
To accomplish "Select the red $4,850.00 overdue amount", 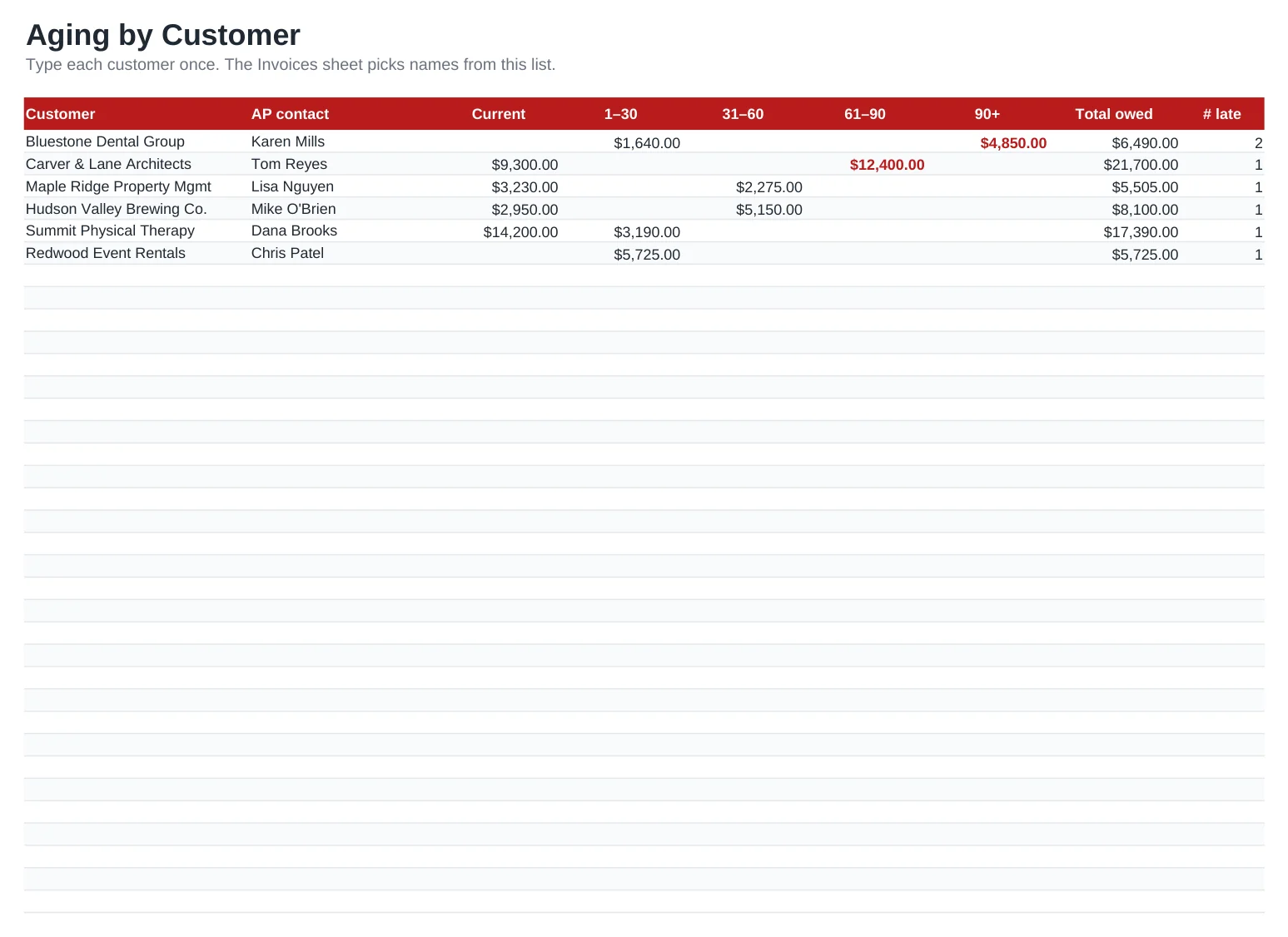I will [1013, 143].
